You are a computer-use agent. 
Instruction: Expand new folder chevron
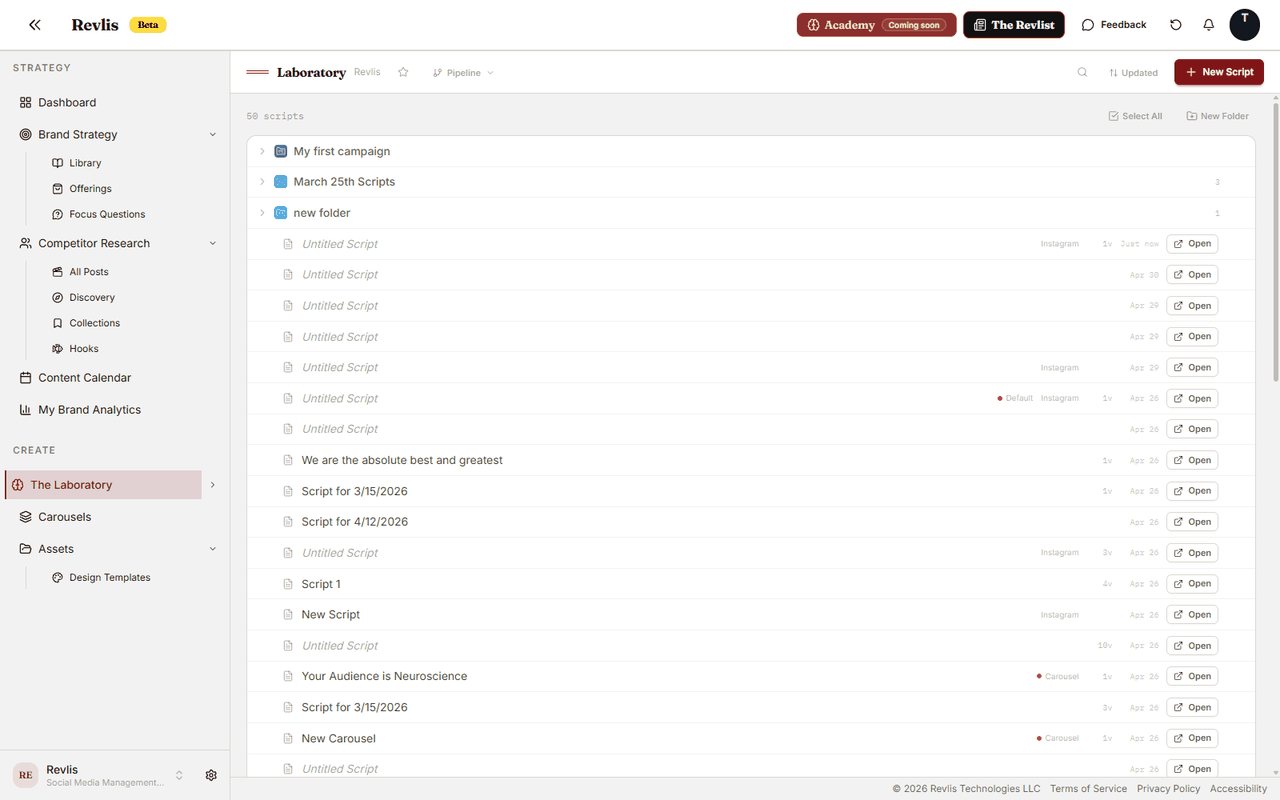coord(262,213)
